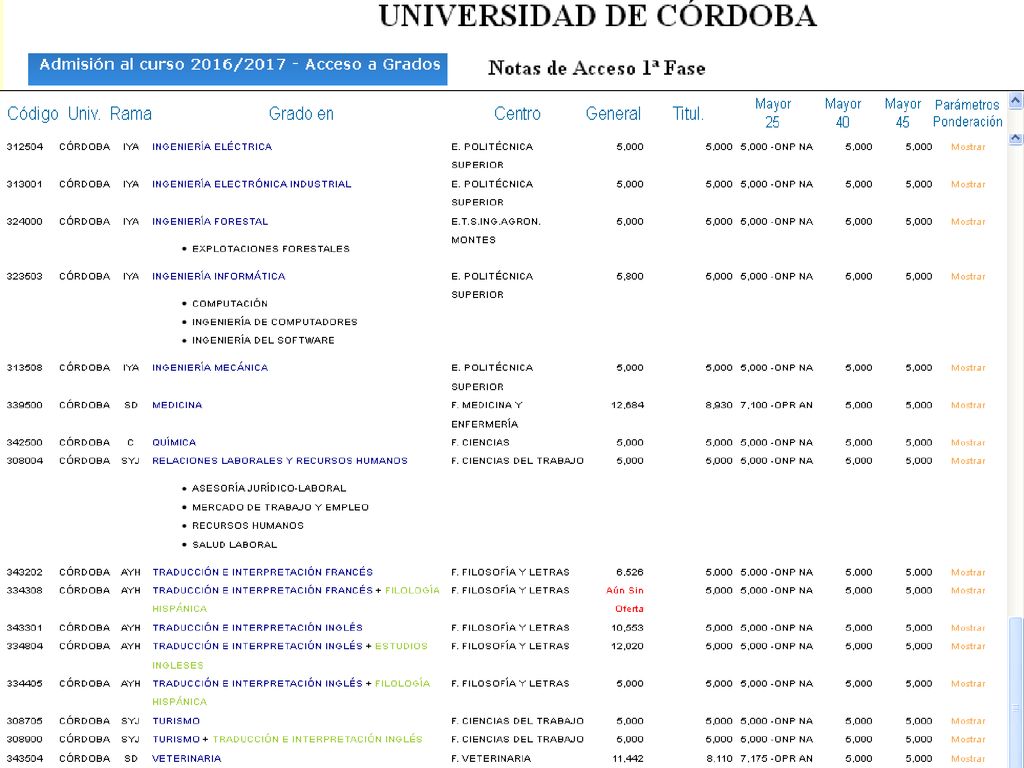Click the 12,020 grade in row 334804
Viewport: 1024px width, 768px height.
pos(628,646)
